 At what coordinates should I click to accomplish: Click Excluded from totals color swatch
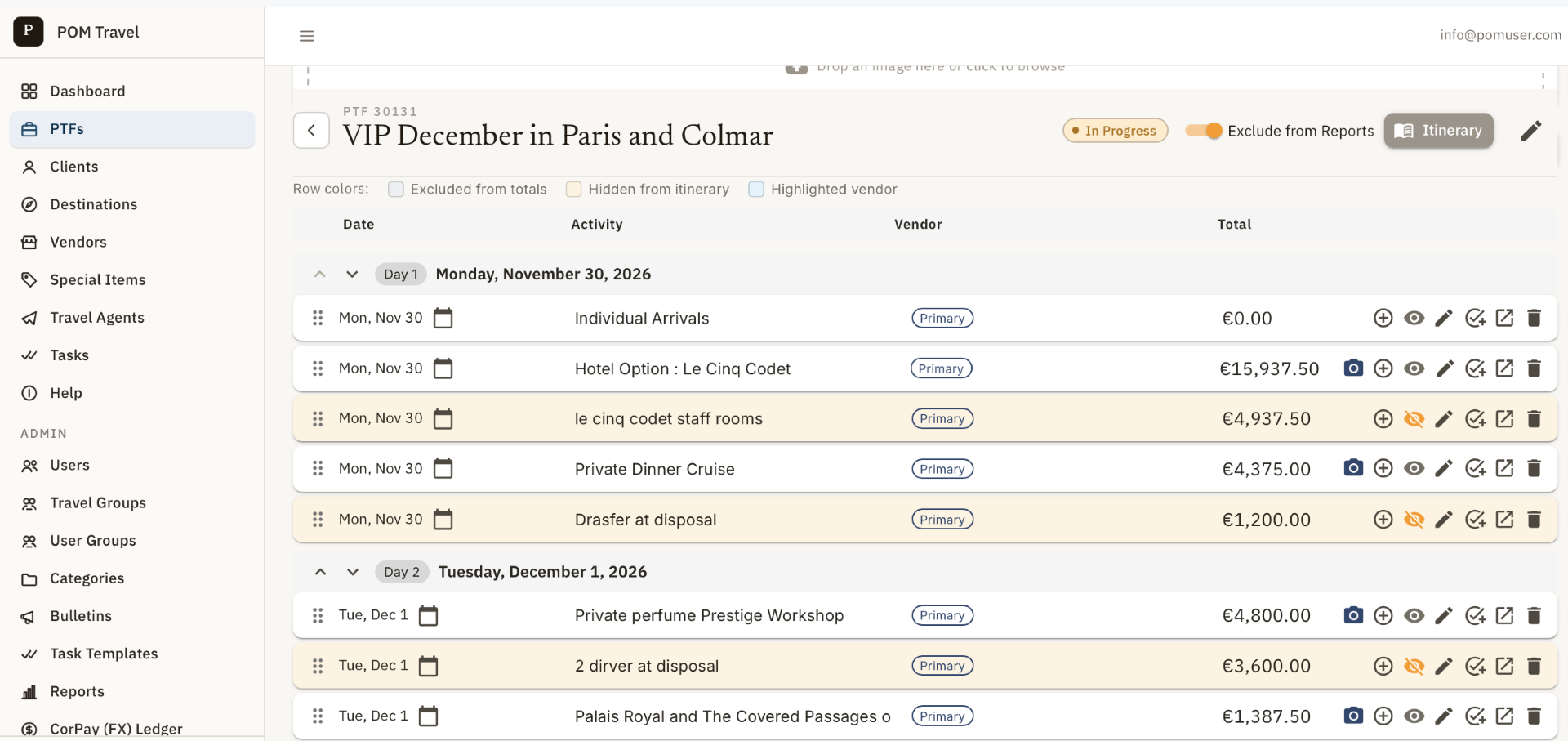point(396,190)
